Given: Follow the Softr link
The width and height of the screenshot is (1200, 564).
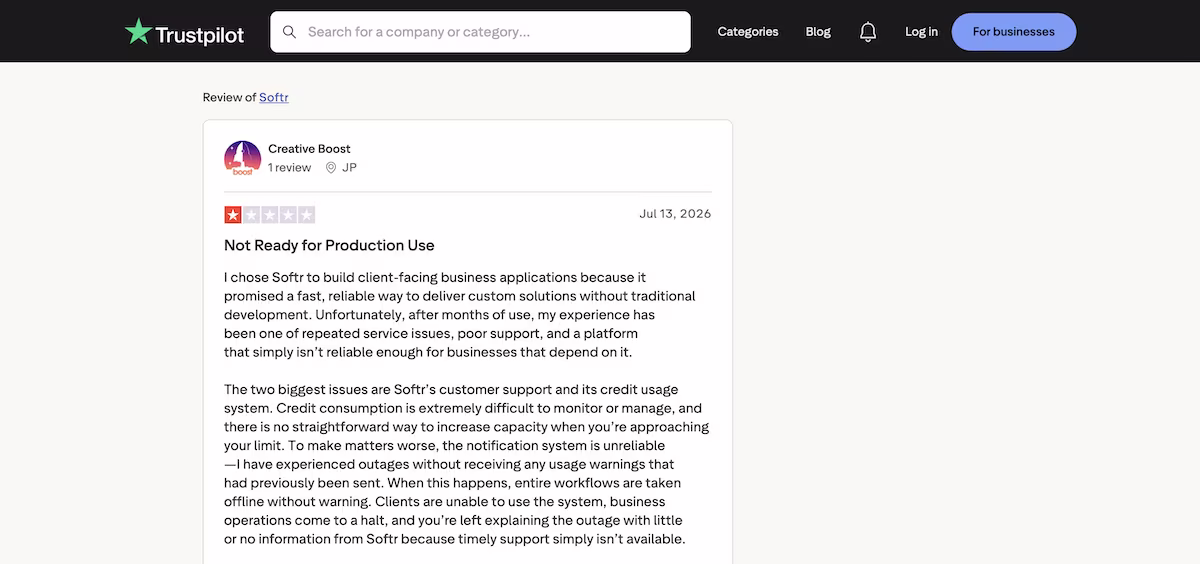Looking at the screenshot, I should pos(274,97).
